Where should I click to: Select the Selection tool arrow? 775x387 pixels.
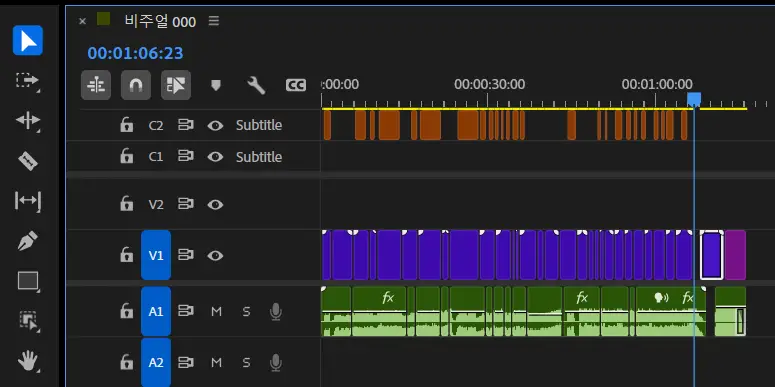[x=28, y=41]
